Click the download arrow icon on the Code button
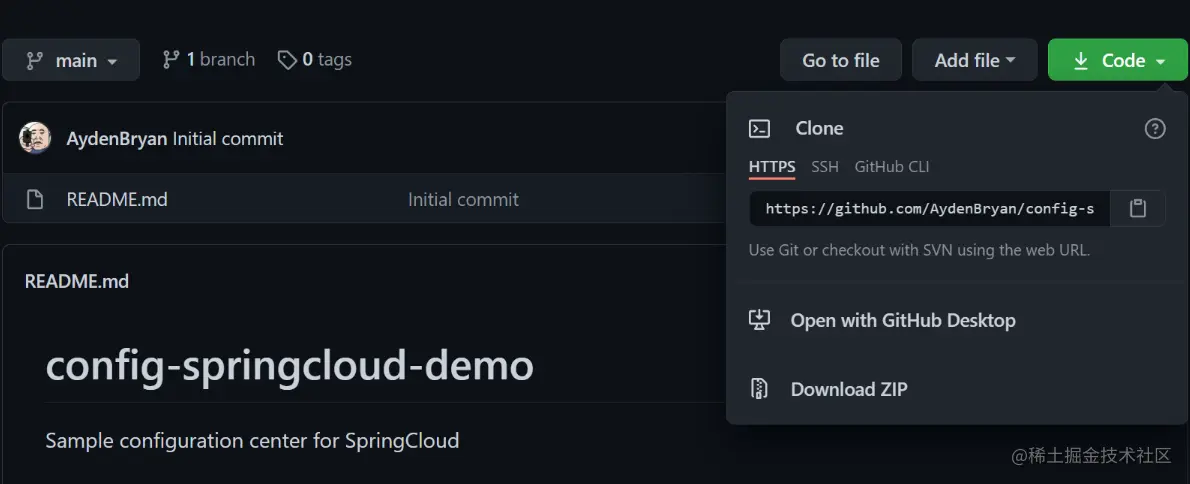 pyautogui.click(x=1081, y=61)
